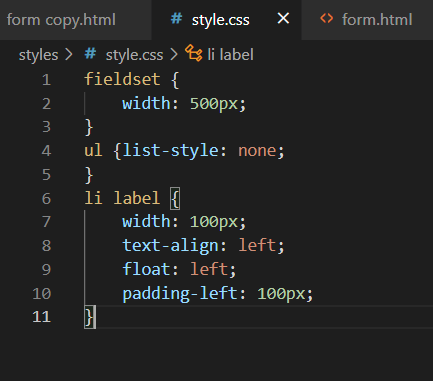Close the style.css tab
This screenshot has height=381, width=433.
click(283, 19)
